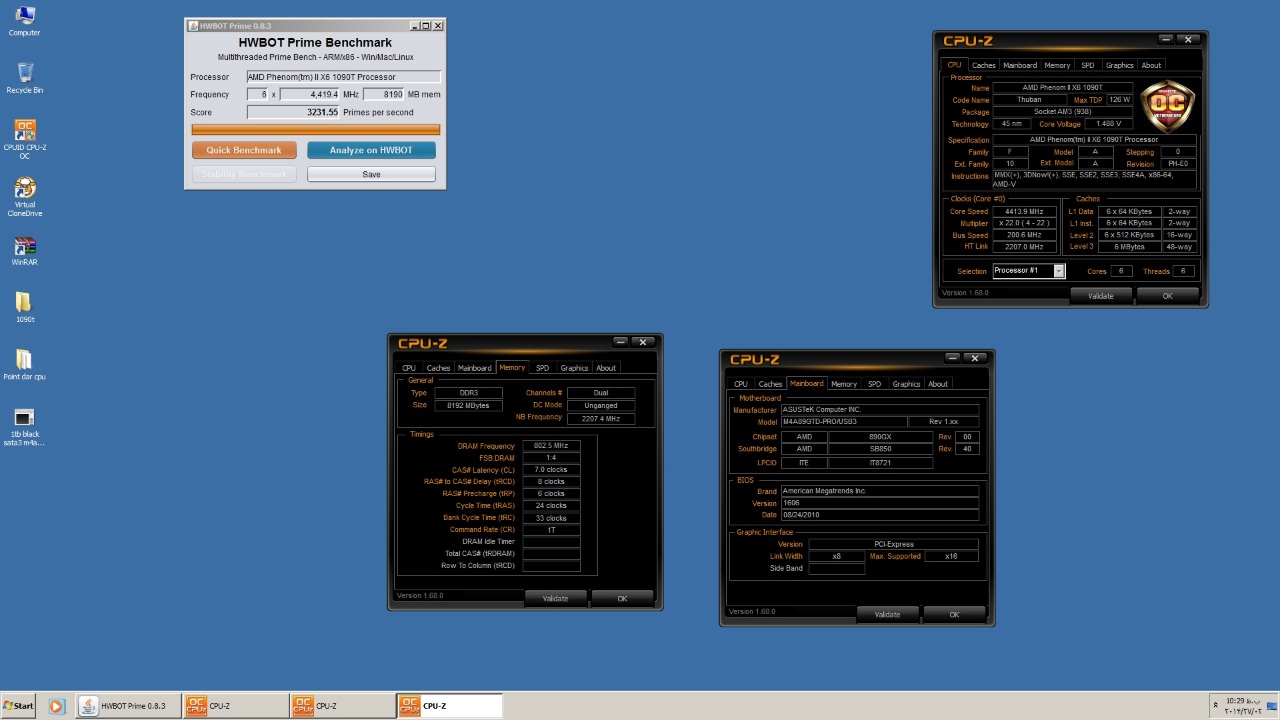This screenshot has height=720, width=1280.
Task: Select About tab in Mainboard window
Action: (938, 384)
